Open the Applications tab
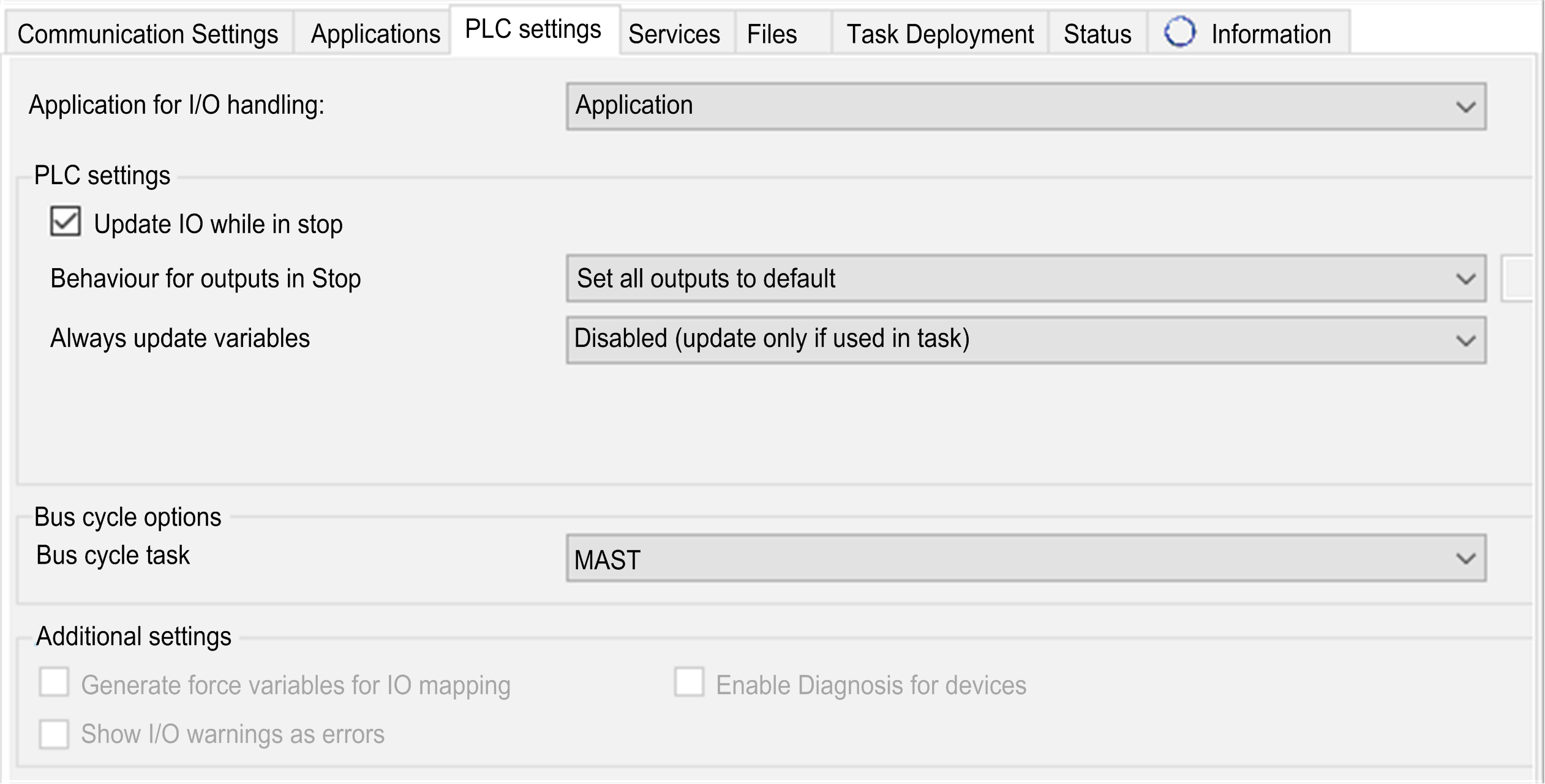Viewport: 1545px width, 784px height. coord(375,34)
